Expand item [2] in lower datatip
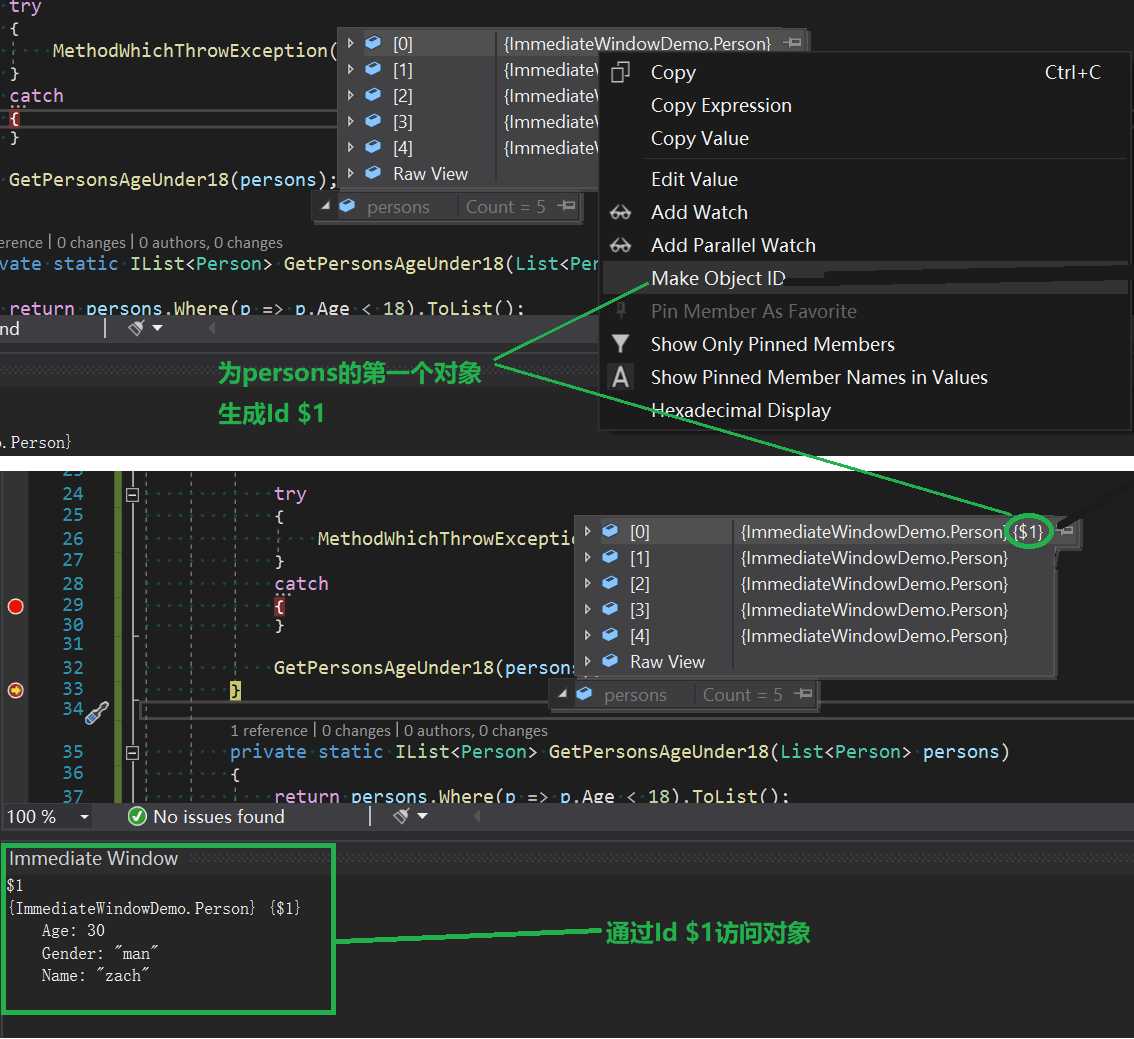 pyautogui.click(x=587, y=583)
